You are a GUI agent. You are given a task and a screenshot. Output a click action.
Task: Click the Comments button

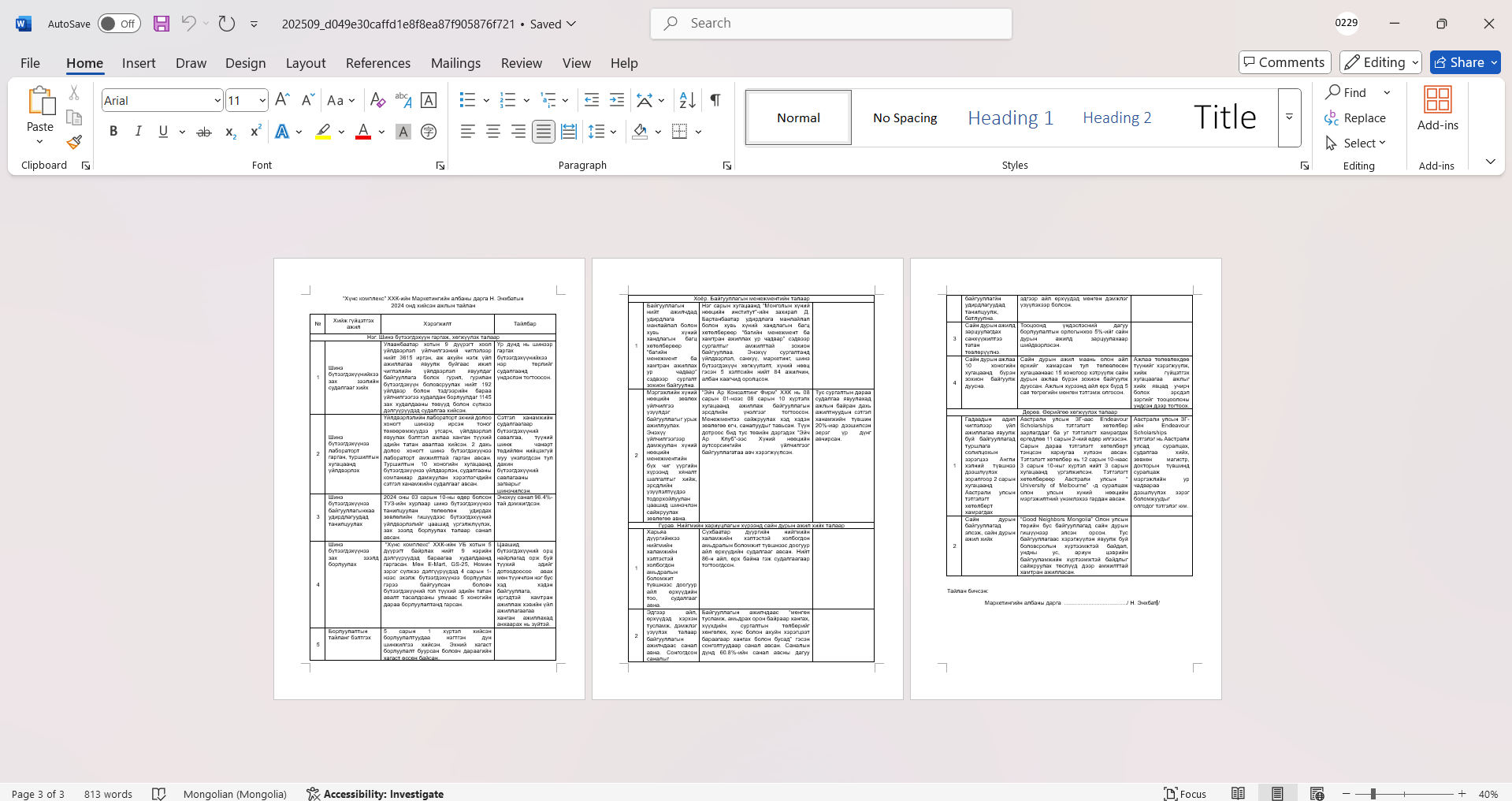coord(1284,62)
